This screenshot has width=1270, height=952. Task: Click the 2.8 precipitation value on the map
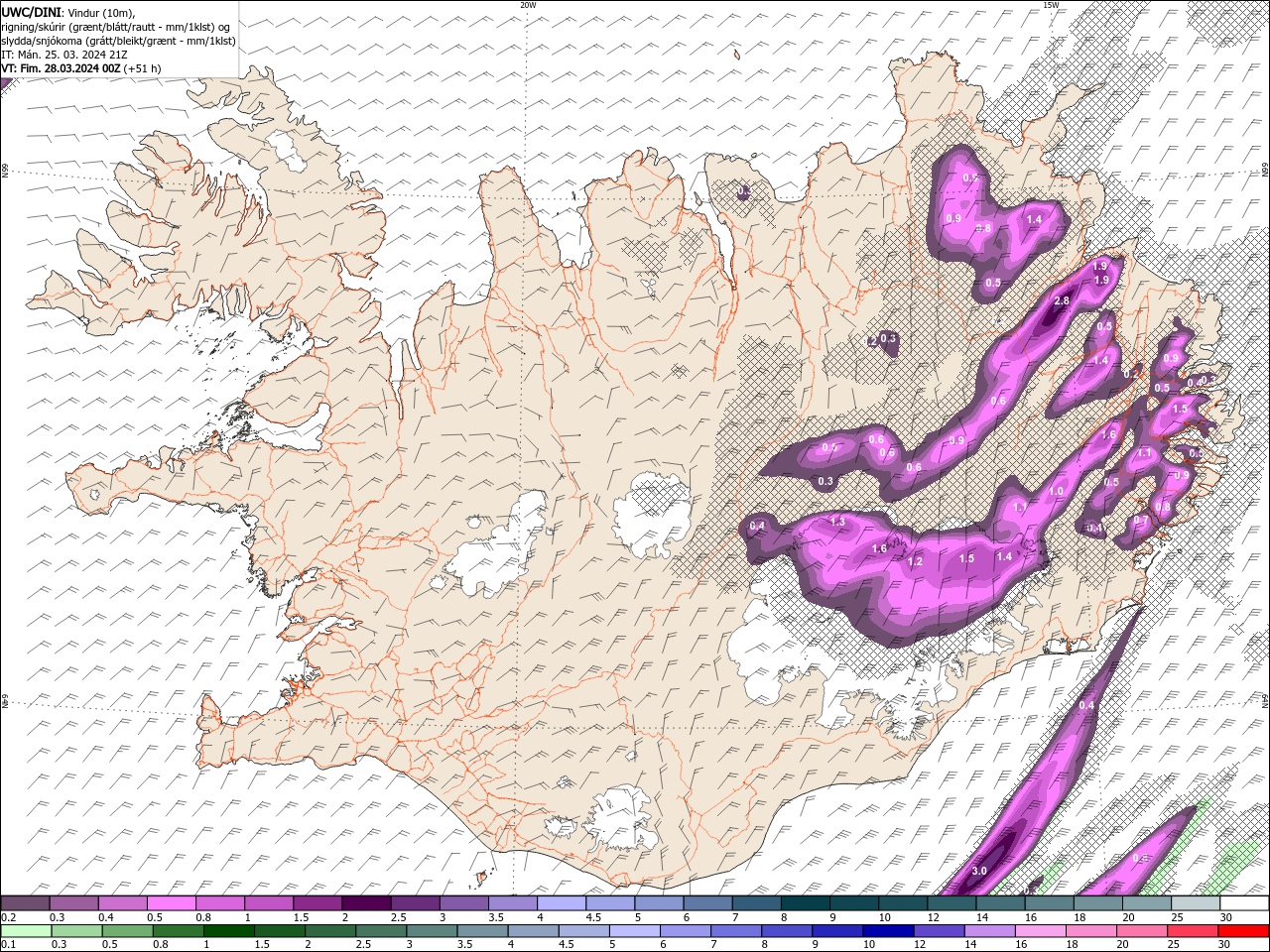[1061, 300]
